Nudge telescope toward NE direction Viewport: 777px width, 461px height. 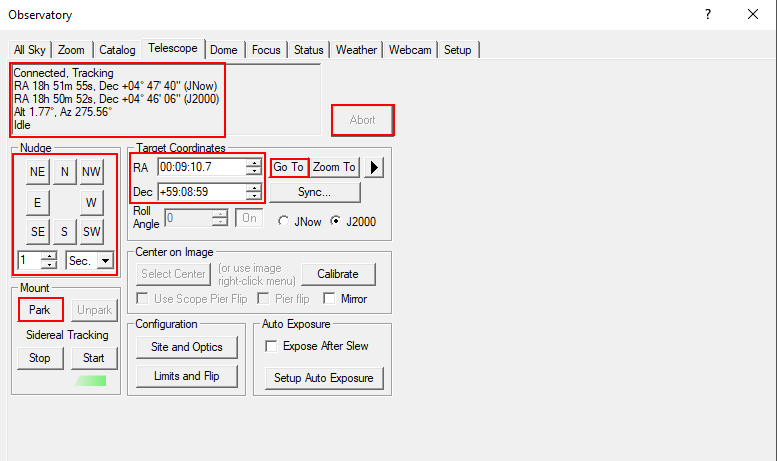click(38, 172)
